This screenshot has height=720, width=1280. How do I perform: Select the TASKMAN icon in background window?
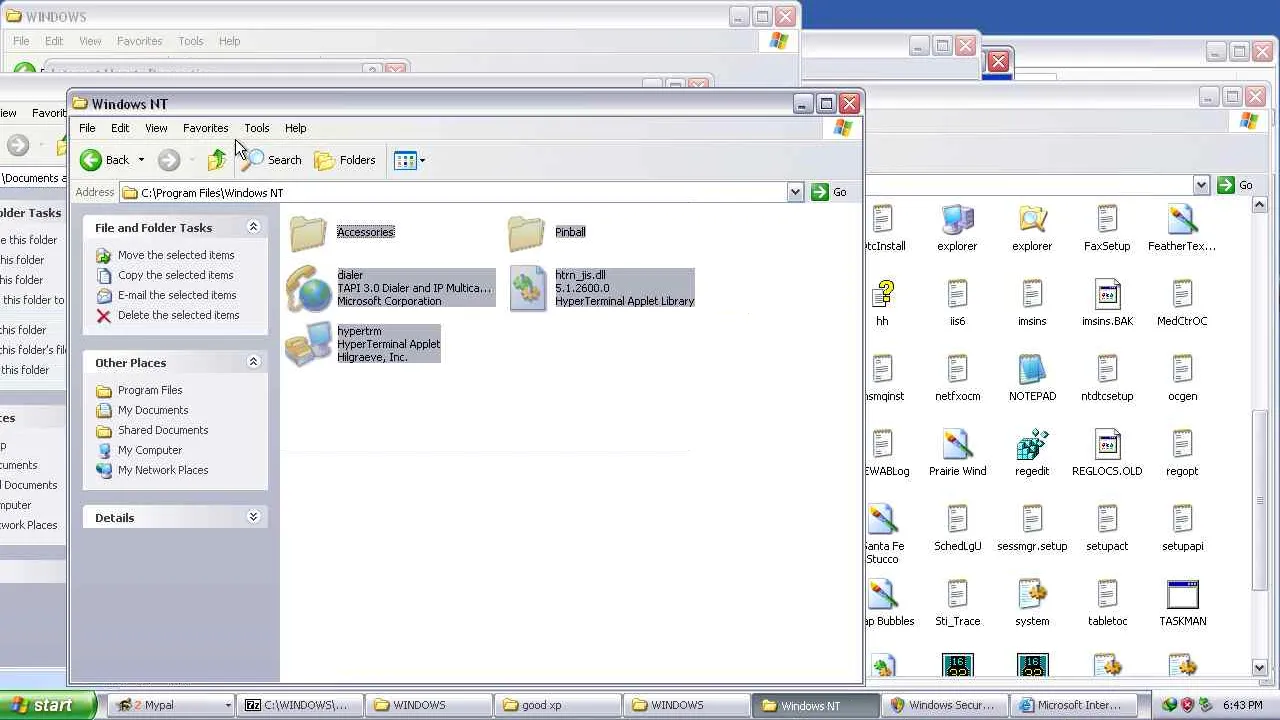coord(1182,595)
